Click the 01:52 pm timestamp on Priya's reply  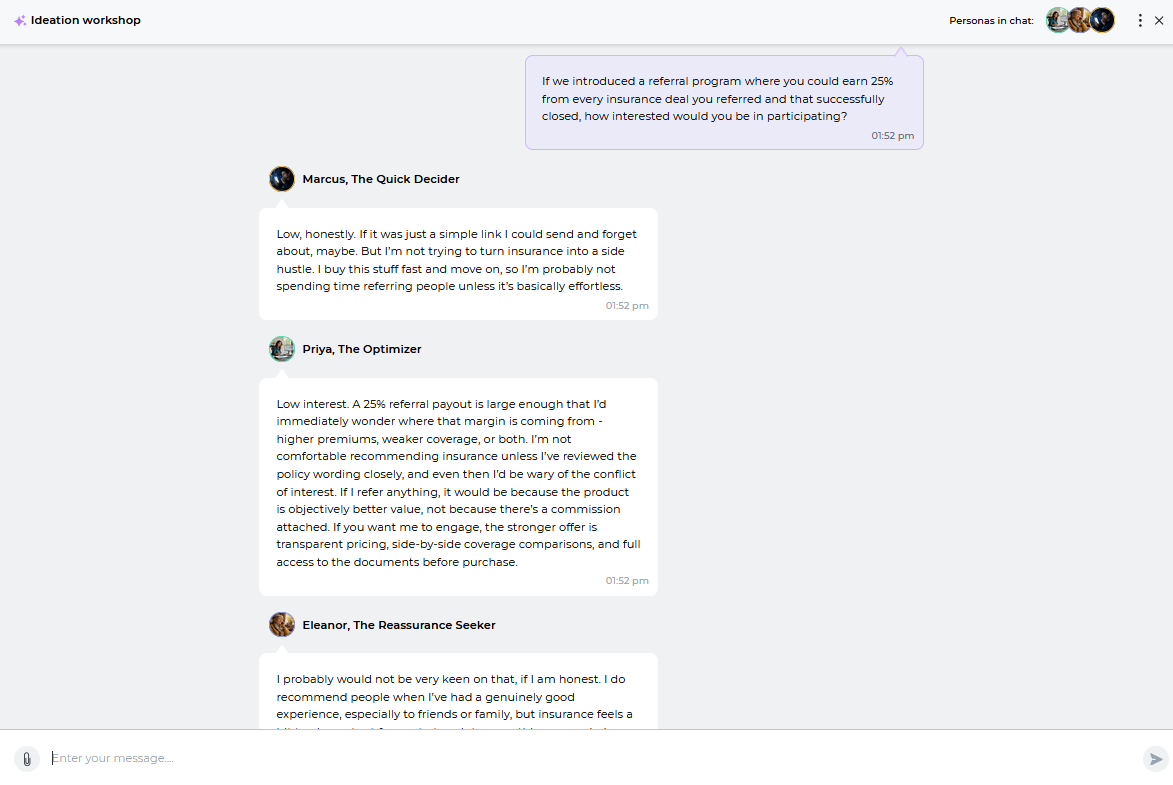tap(627, 581)
